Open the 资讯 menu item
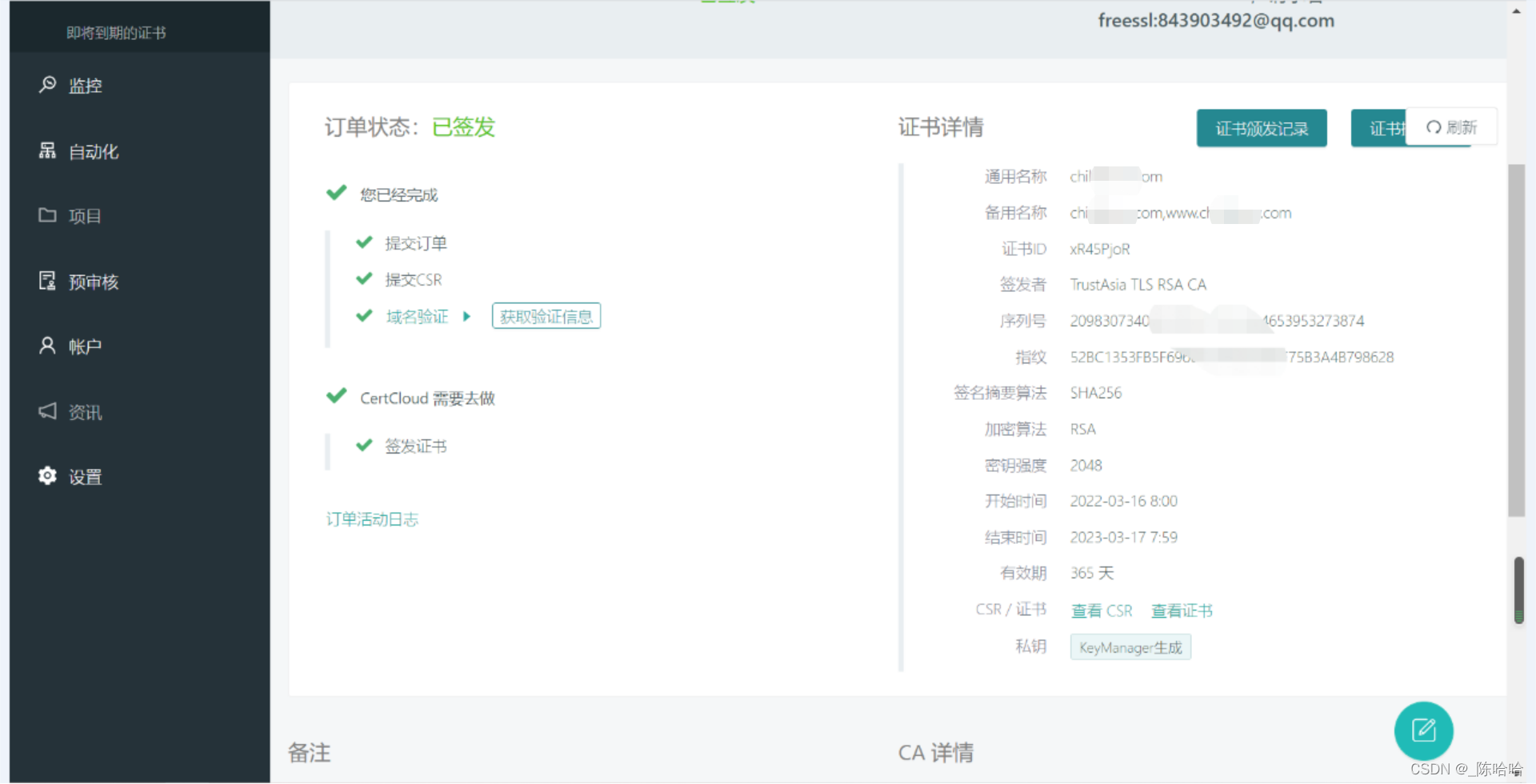The height and width of the screenshot is (784, 1536). [x=85, y=413]
